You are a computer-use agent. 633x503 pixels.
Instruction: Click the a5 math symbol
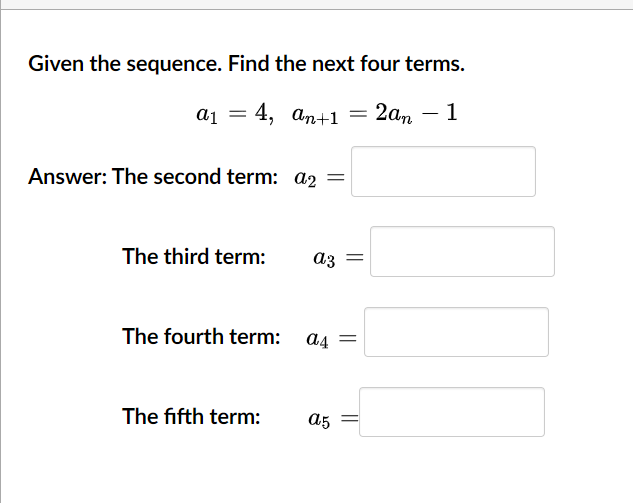coord(319,419)
